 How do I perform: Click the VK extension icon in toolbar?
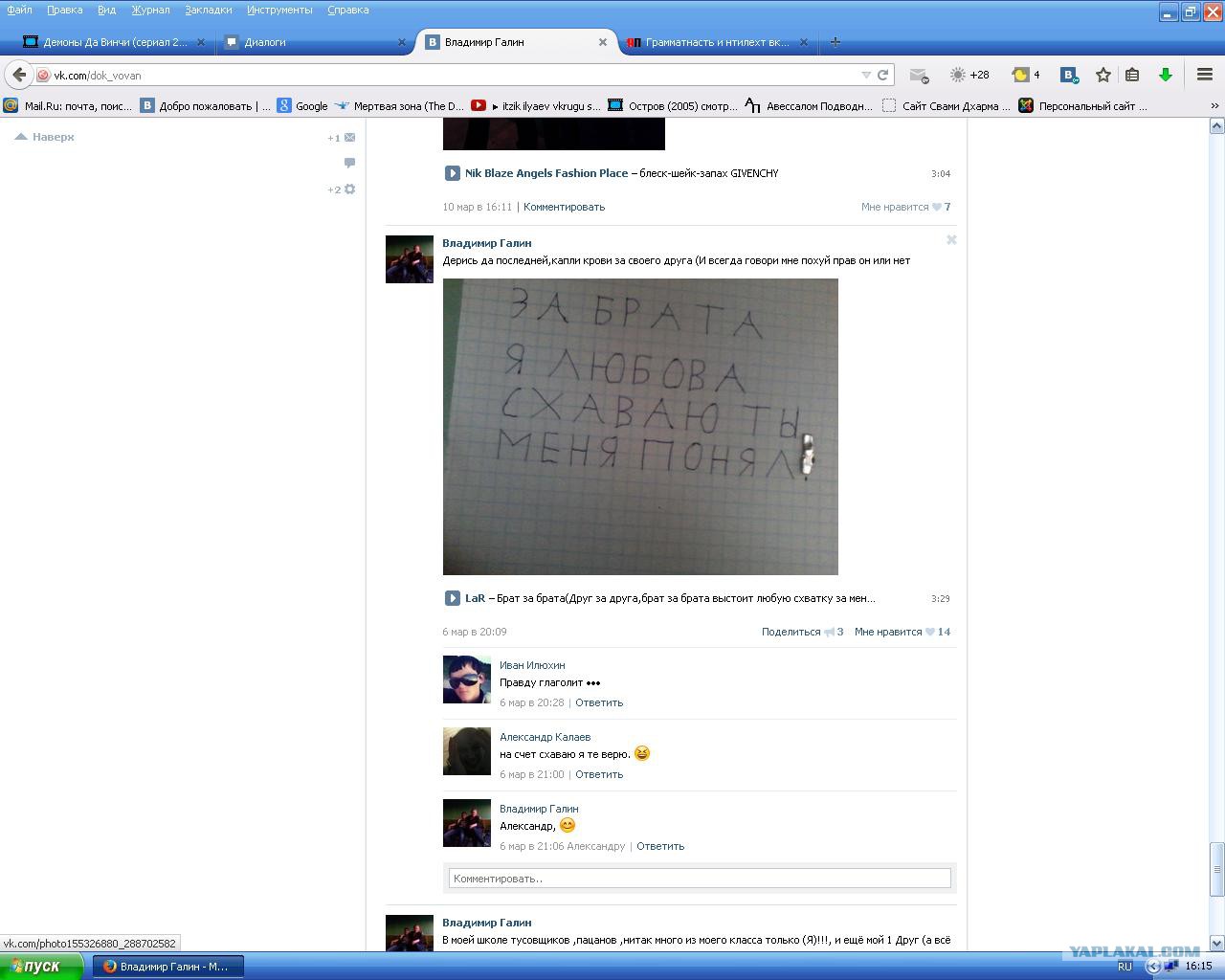click(1070, 75)
